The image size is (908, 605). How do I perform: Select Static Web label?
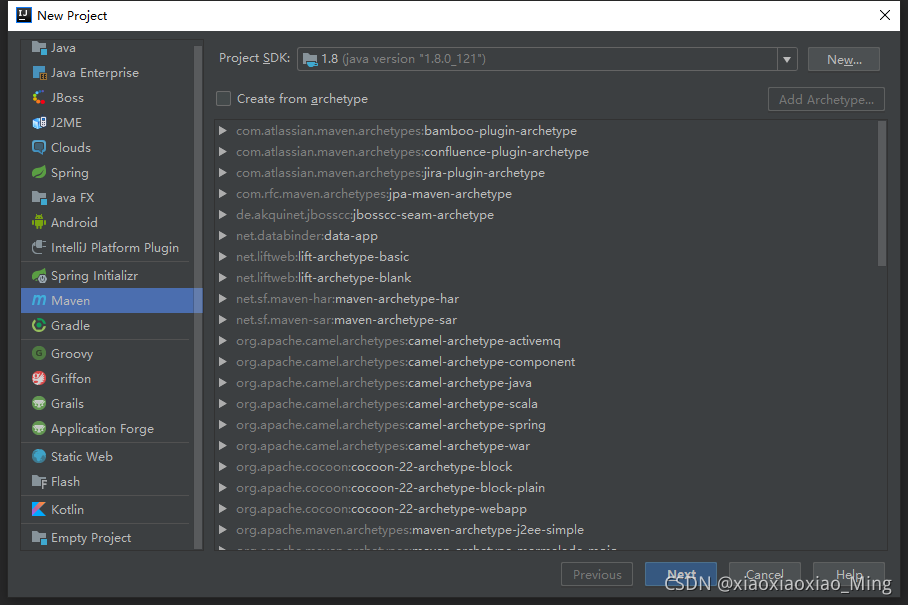pos(82,457)
